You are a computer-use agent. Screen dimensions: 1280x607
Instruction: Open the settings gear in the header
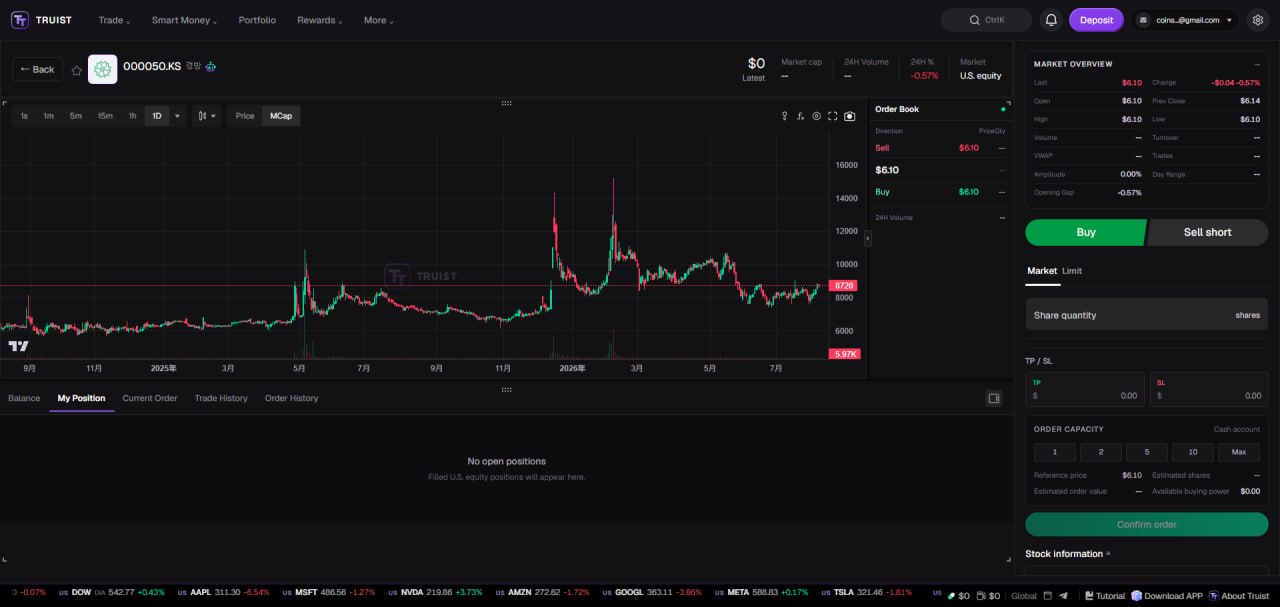point(1257,20)
